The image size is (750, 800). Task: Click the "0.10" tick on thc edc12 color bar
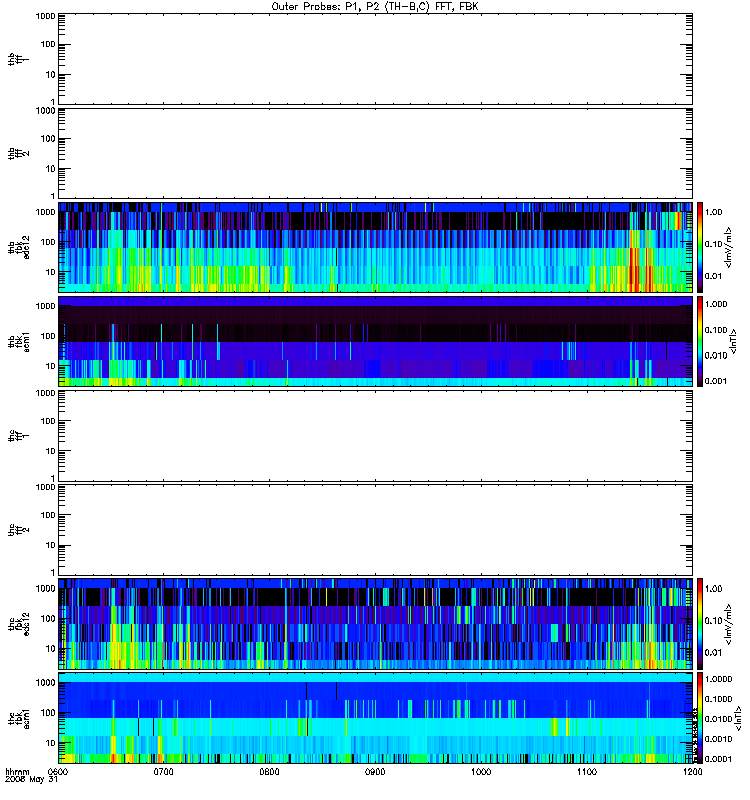[x=713, y=621]
